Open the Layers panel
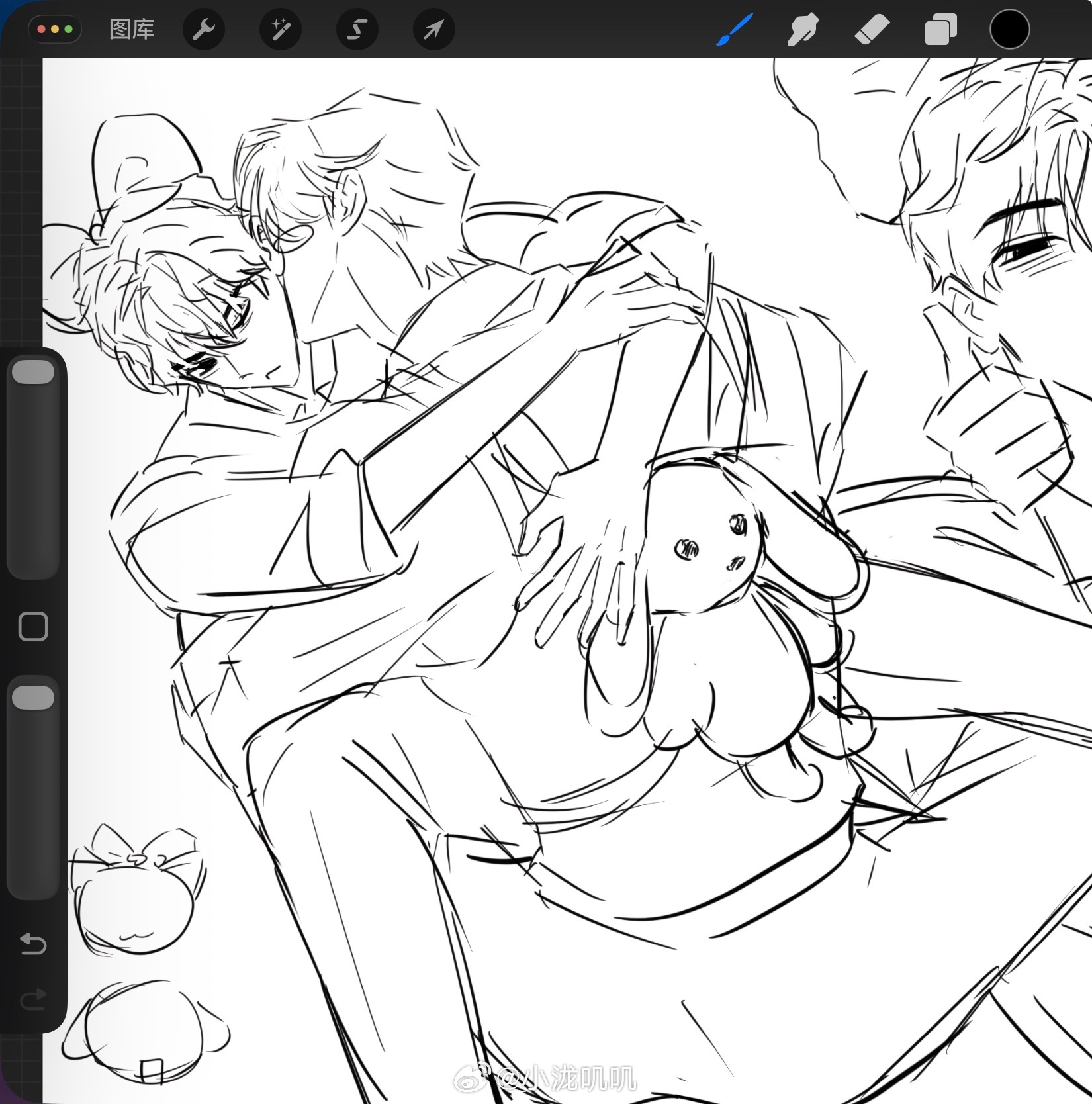The height and width of the screenshot is (1104, 1092). tap(940, 30)
